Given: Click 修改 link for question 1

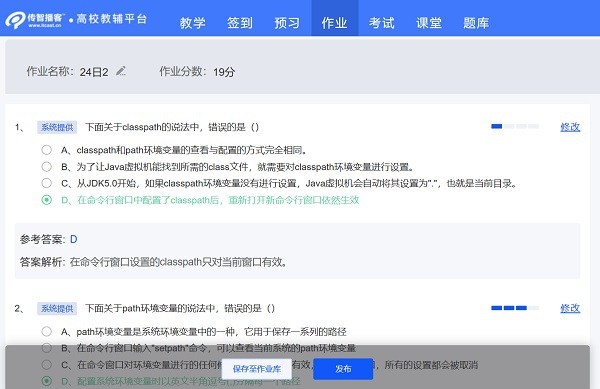Looking at the screenshot, I should pyautogui.click(x=570, y=127).
